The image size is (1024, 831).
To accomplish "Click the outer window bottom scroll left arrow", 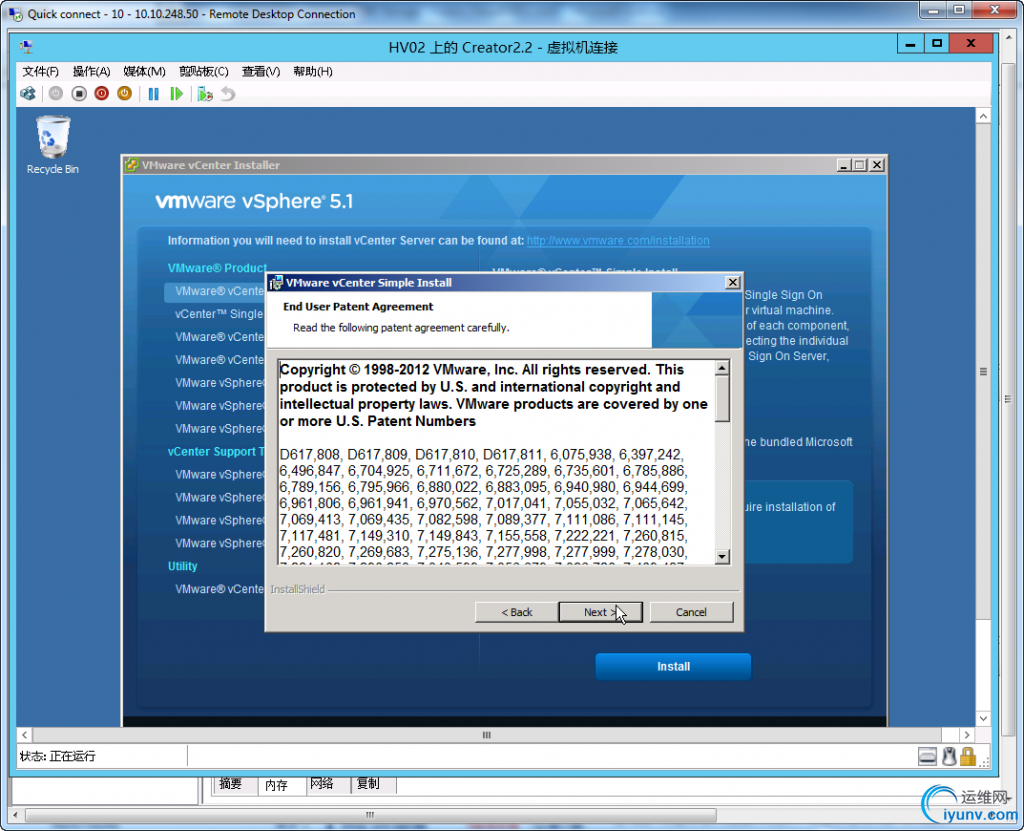I will pyautogui.click(x=15, y=815).
